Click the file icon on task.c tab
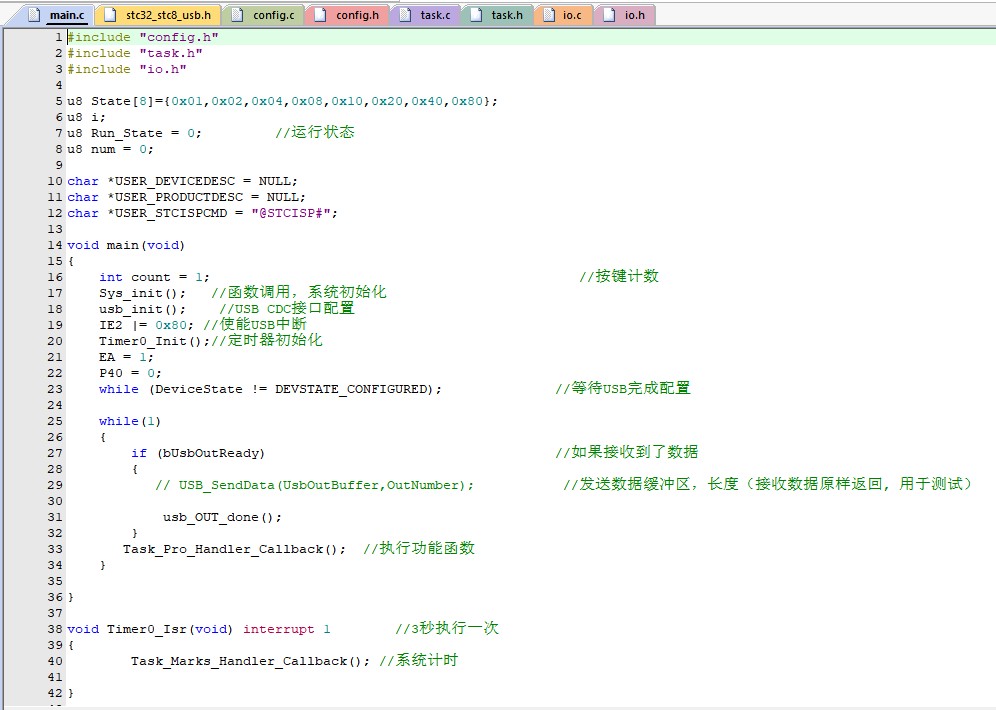This screenshot has height=710, width=996. click(x=406, y=15)
